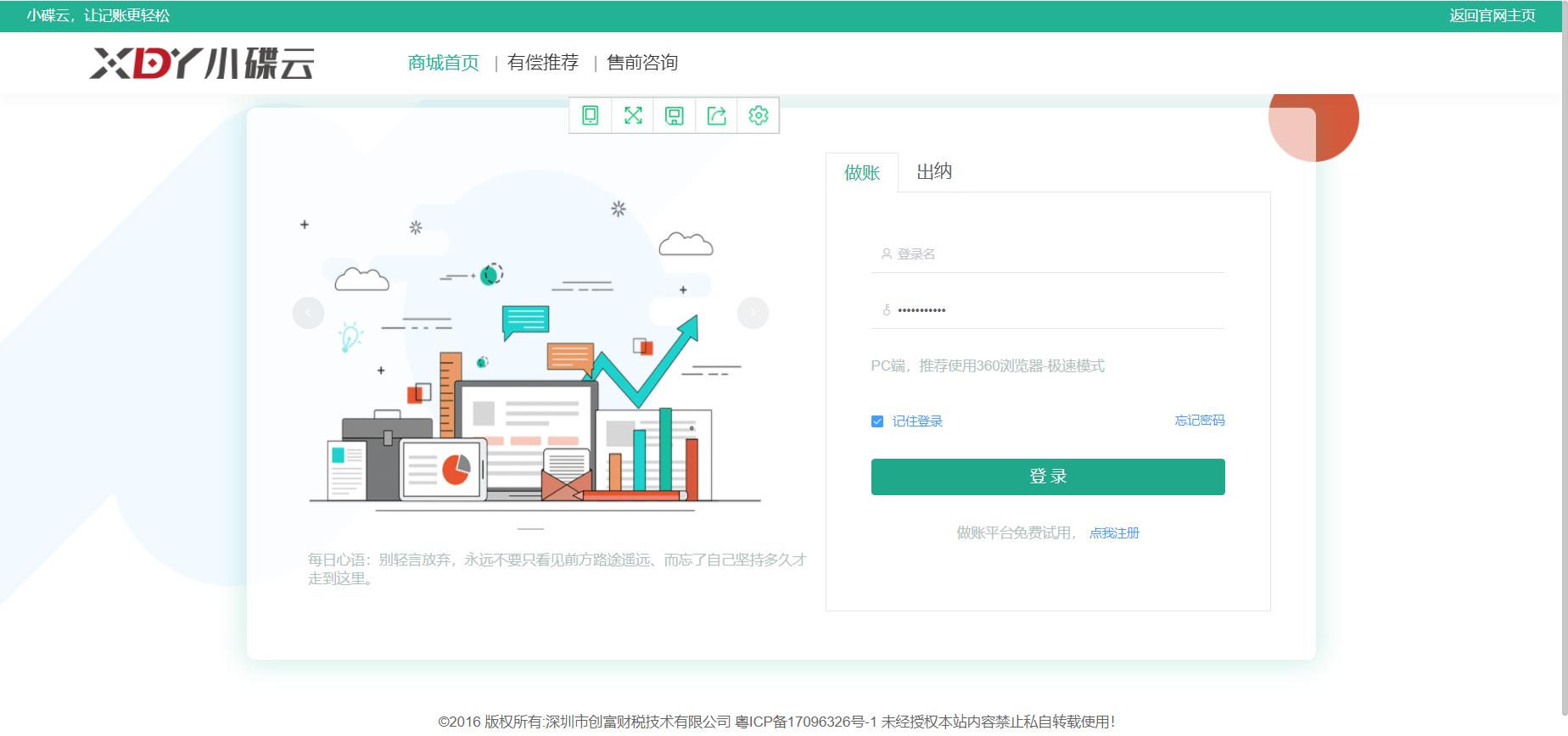Open 售前咨询 navigation item
1568x736 pixels.
(642, 63)
